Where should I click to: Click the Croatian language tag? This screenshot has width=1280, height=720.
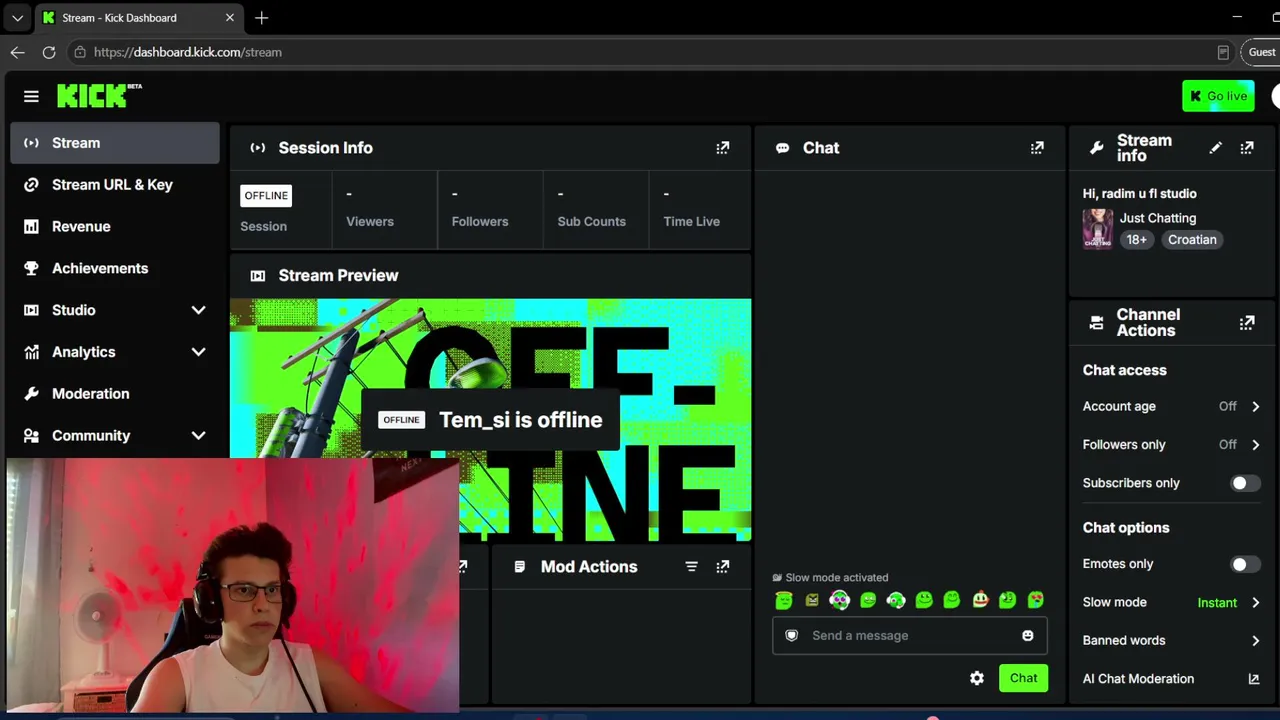[x=1192, y=240]
